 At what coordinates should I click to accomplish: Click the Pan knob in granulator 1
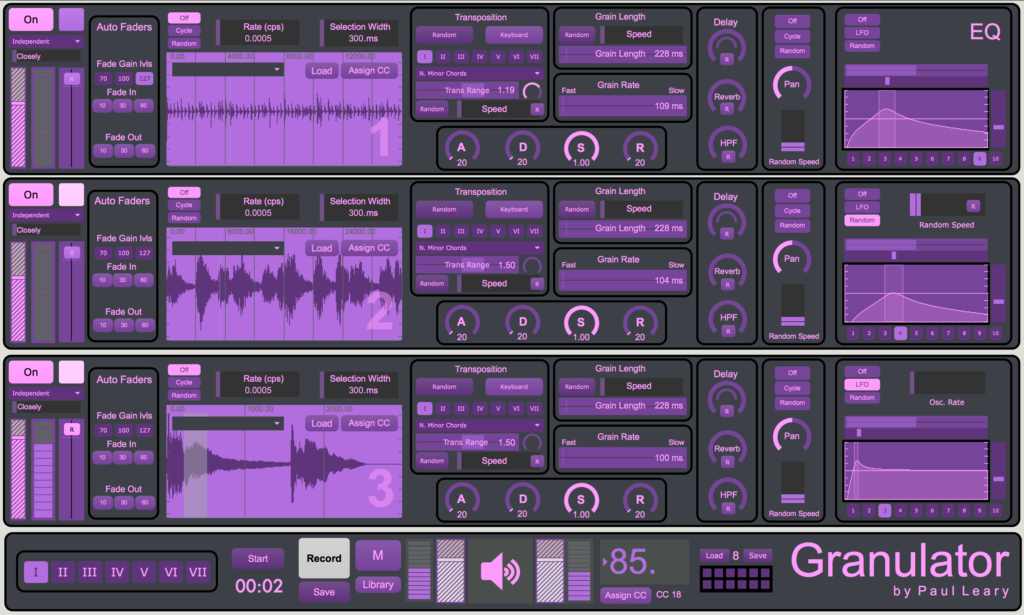point(792,85)
